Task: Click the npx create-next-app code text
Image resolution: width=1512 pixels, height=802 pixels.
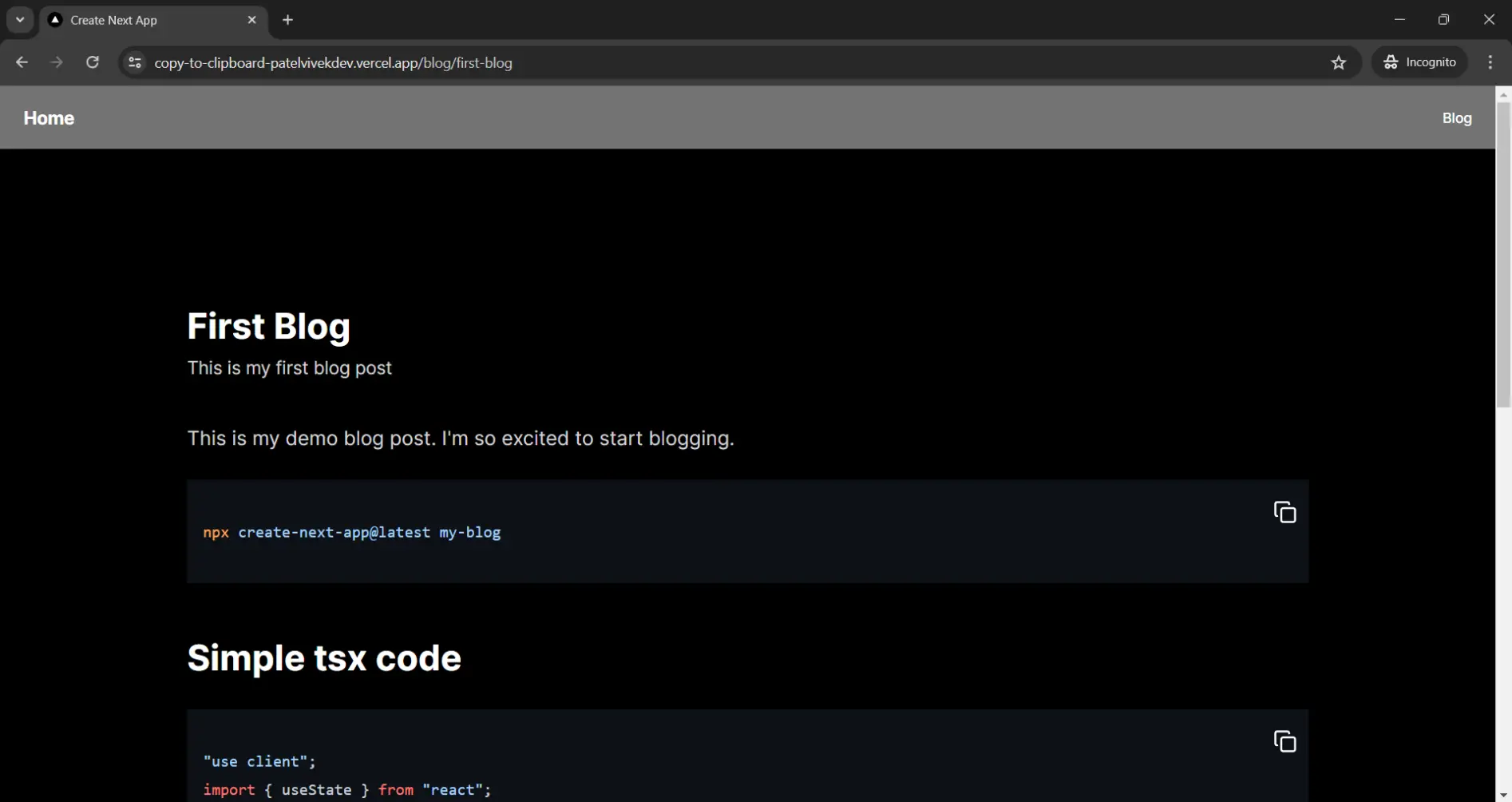Action: [352, 533]
